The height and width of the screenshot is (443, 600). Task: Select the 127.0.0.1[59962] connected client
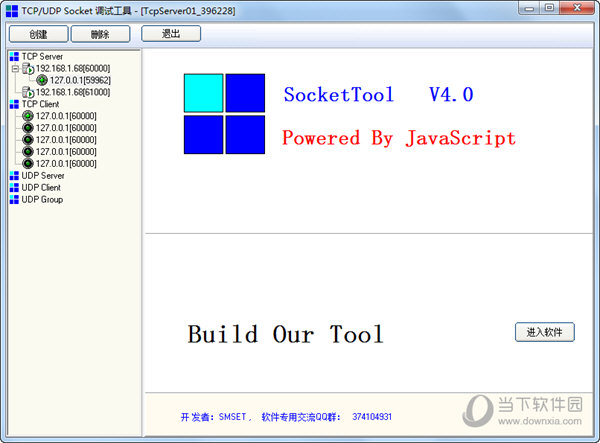tap(80, 80)
